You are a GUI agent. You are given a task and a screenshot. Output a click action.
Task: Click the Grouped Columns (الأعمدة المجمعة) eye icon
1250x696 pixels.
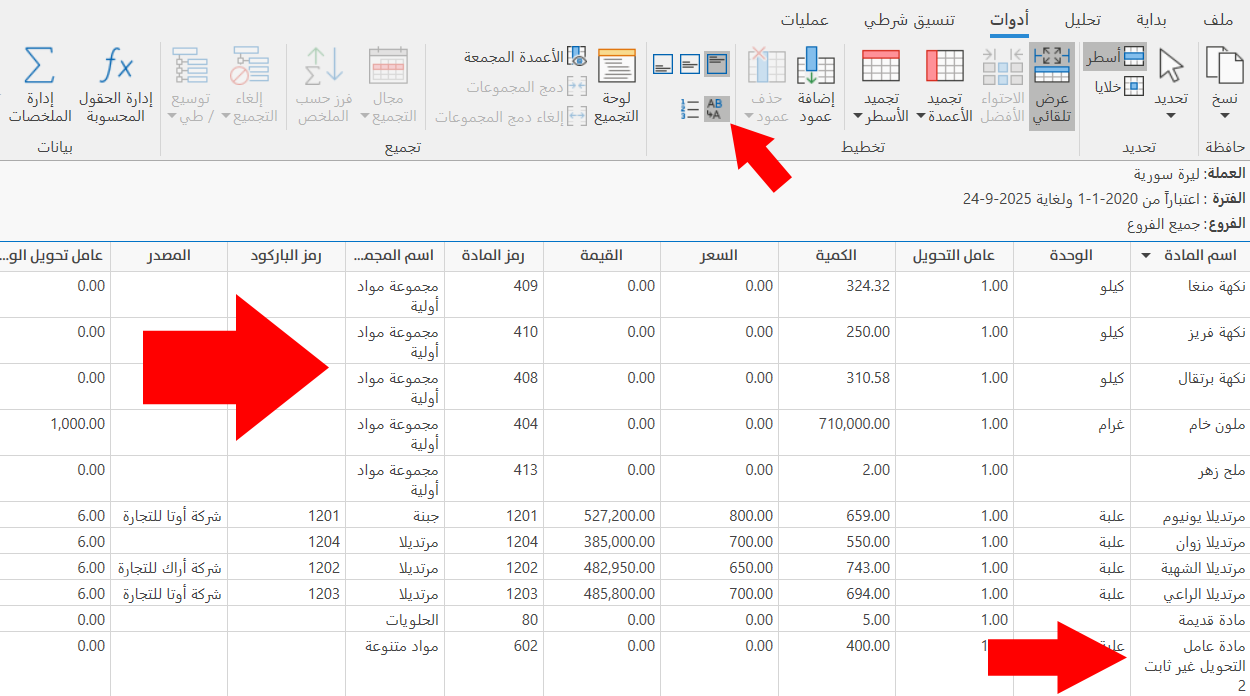pyautogui.click(x=577, y=57)
